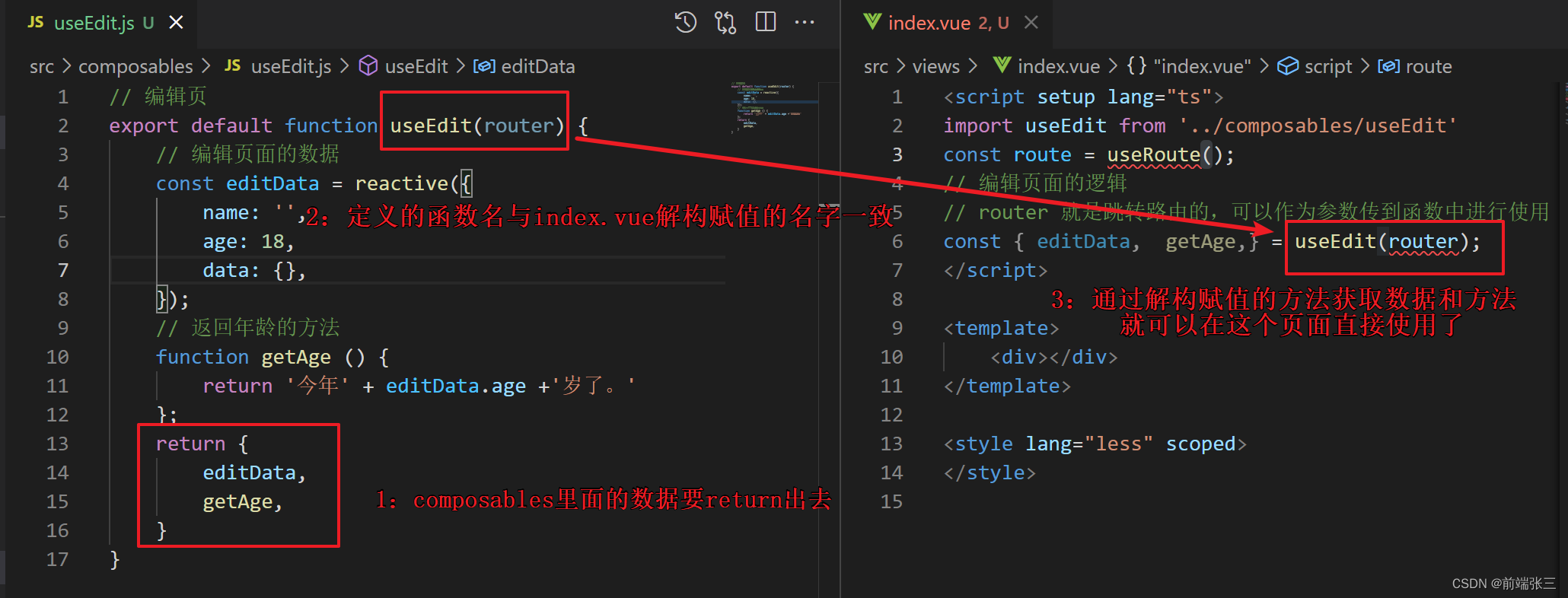Select script breadcrumb item
Viewport: 1568px width, 598px height.
pos(1328,67)
